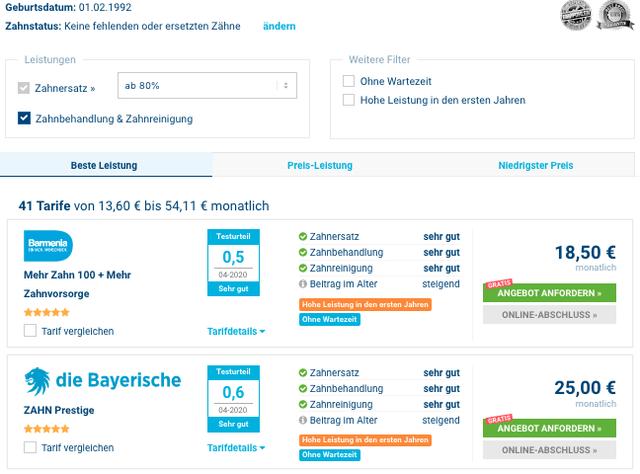Click blue Ohne Wartezeit tag in Barmenia card
The width and height of the screenshot is (640, 474).
pyautogui.click(x=329, y=319)
